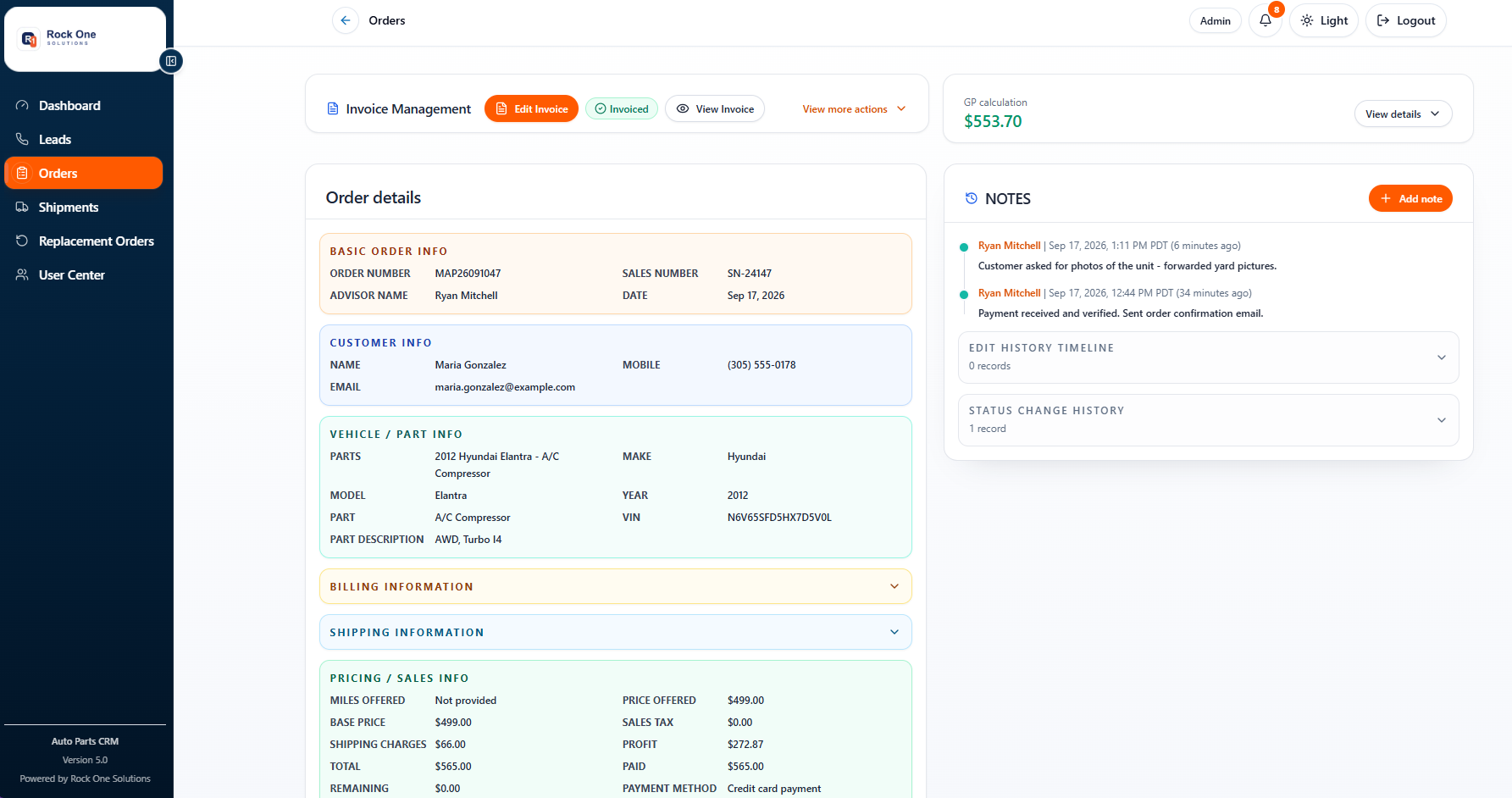Click customer email maria.gonzalez@example.com
The width and height of the screenshot is (1512, 798).
(505, 387)
